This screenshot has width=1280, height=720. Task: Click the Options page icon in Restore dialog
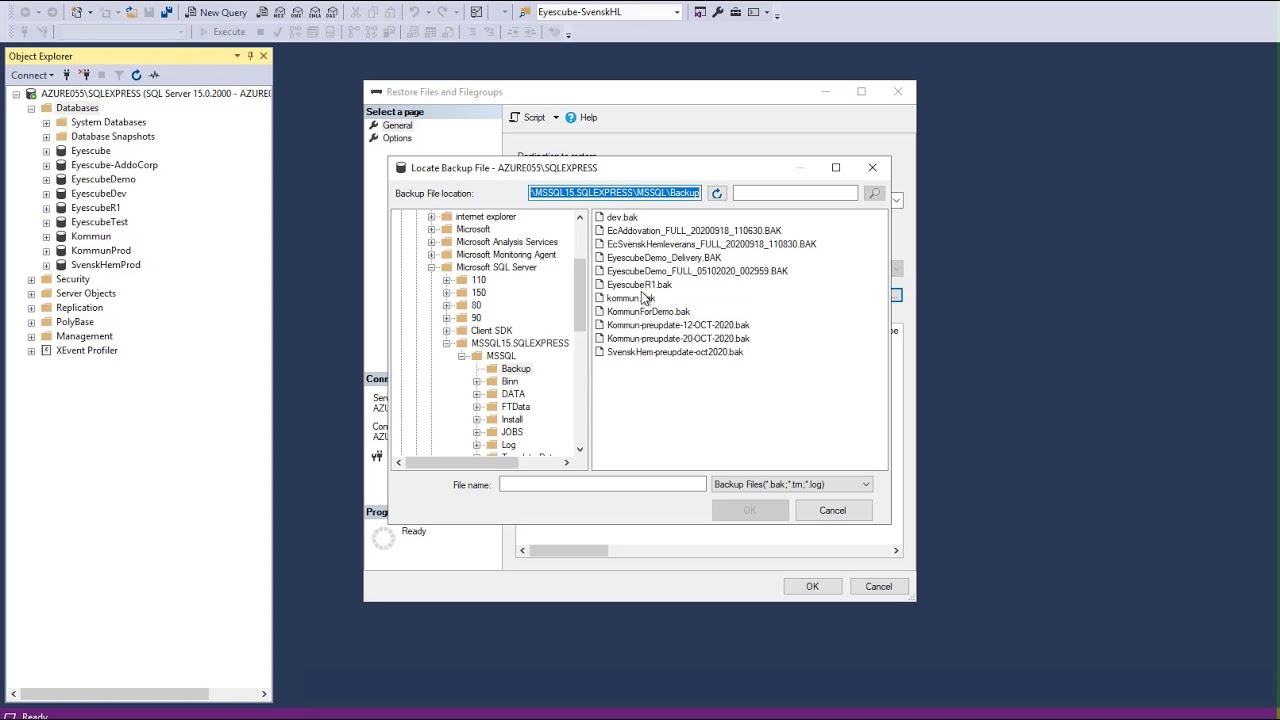point(373,138)
